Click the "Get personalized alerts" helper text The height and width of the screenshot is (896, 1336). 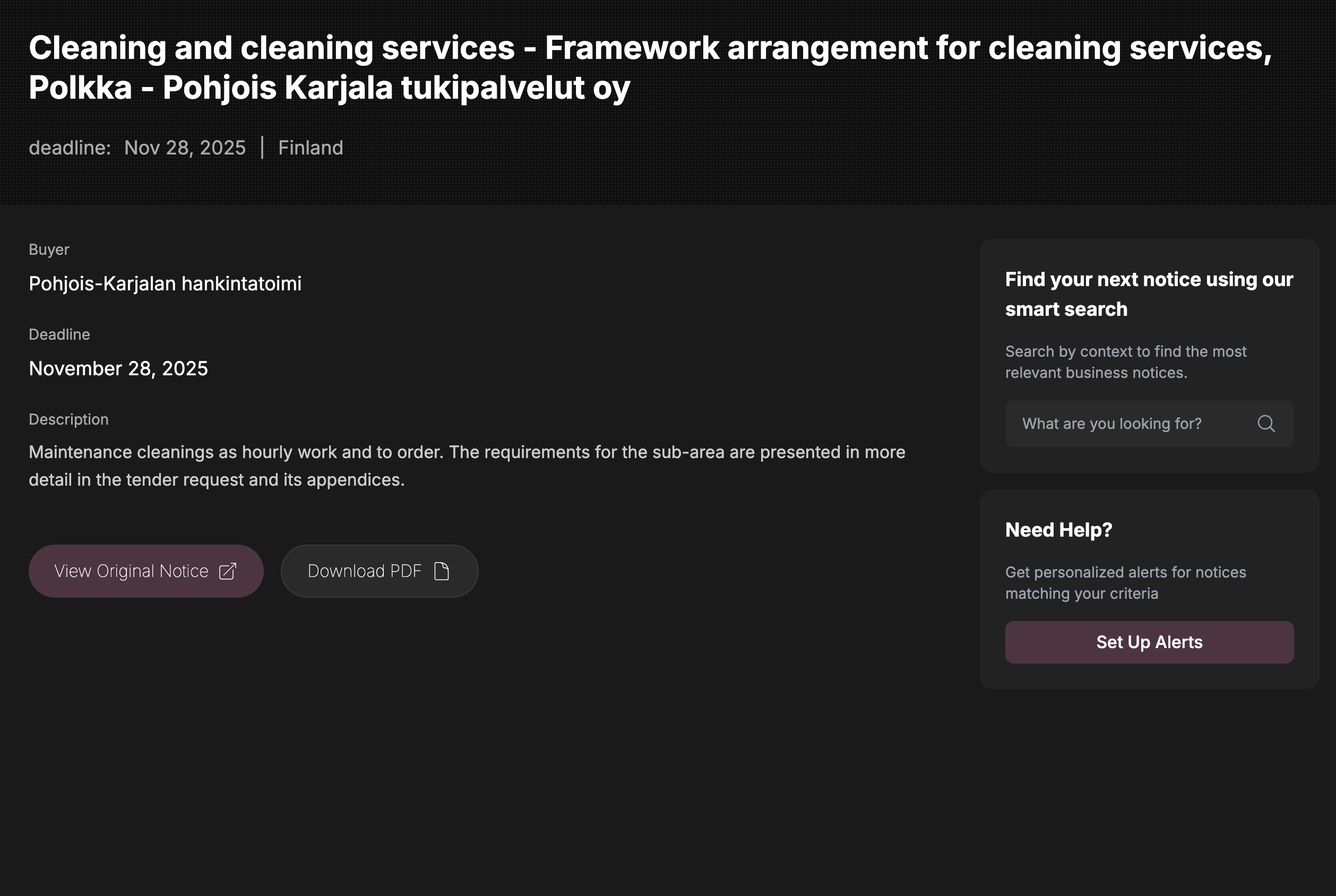(x=1125, y=582)
